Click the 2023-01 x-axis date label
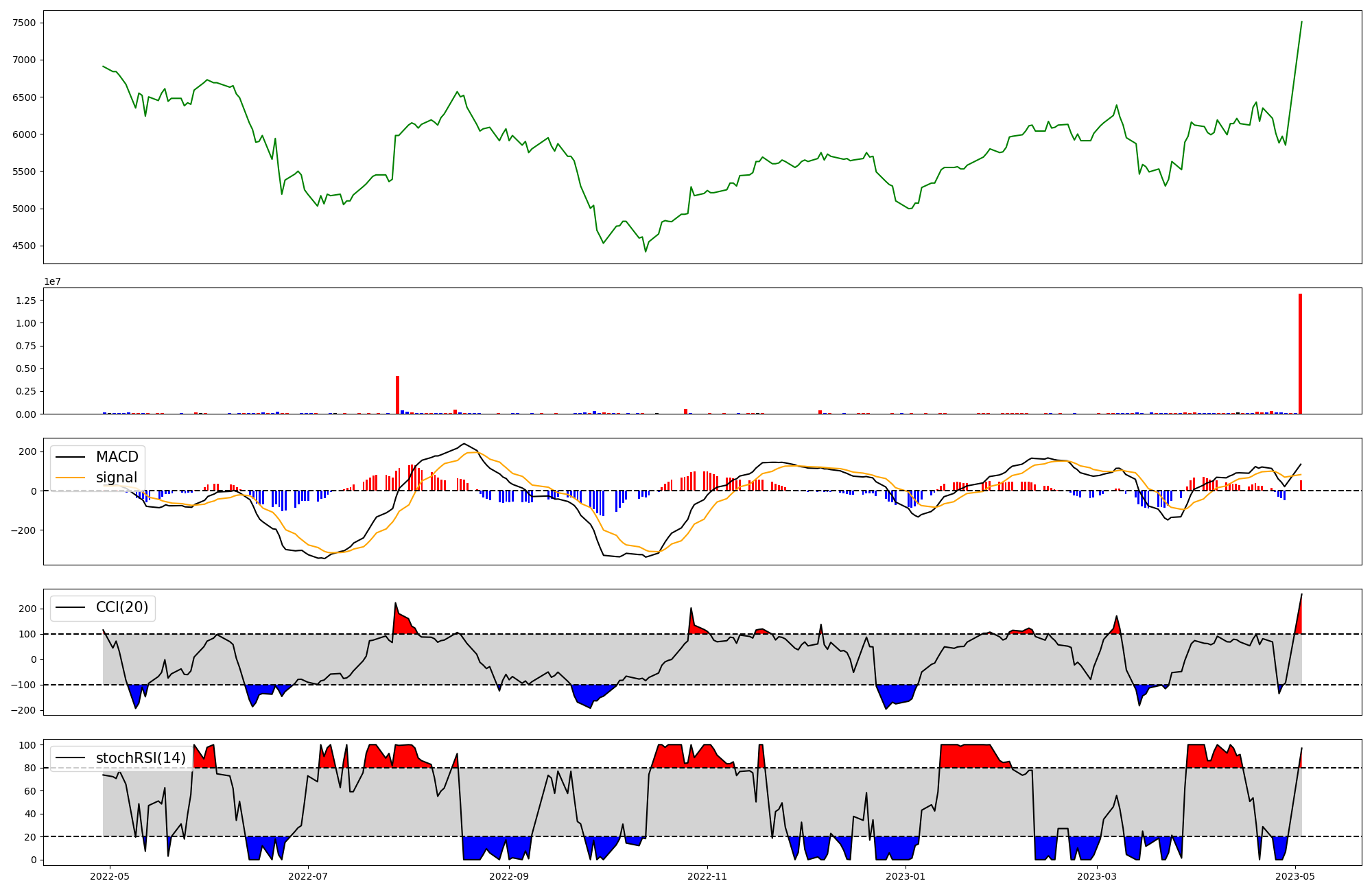Screen dimensions: 1372x892 point(906,876)
